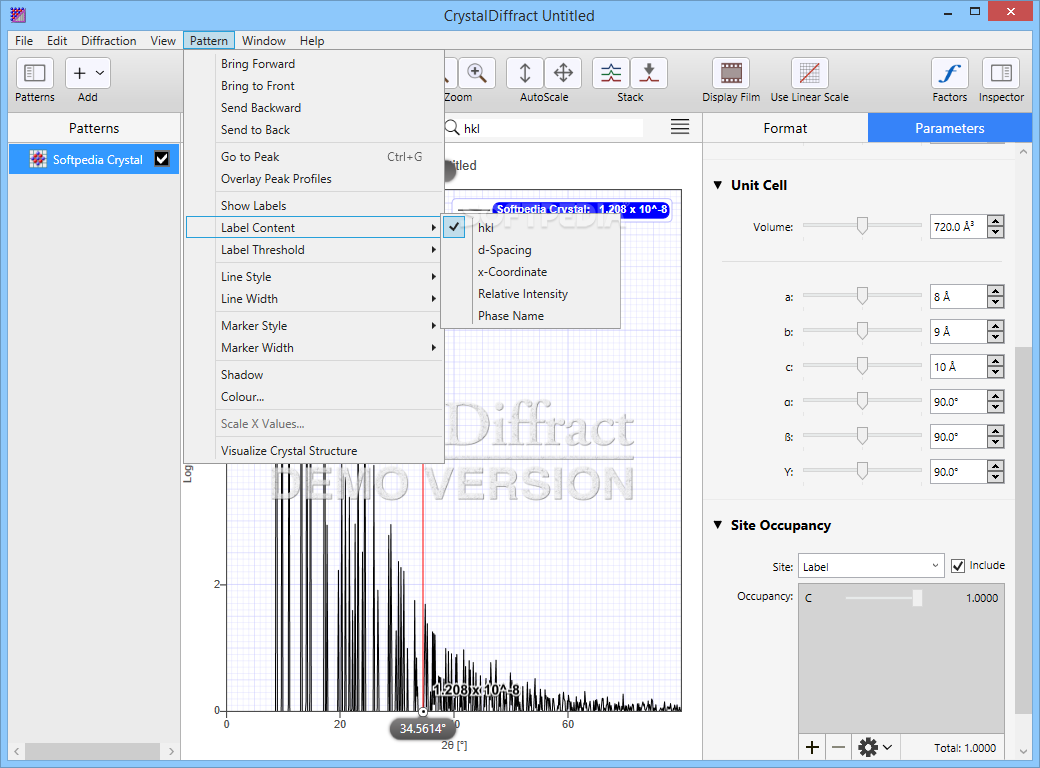The height and width of the screenshot is (768, 1040).
Task: Open the site occupancy gear menu
Action: 875,747
